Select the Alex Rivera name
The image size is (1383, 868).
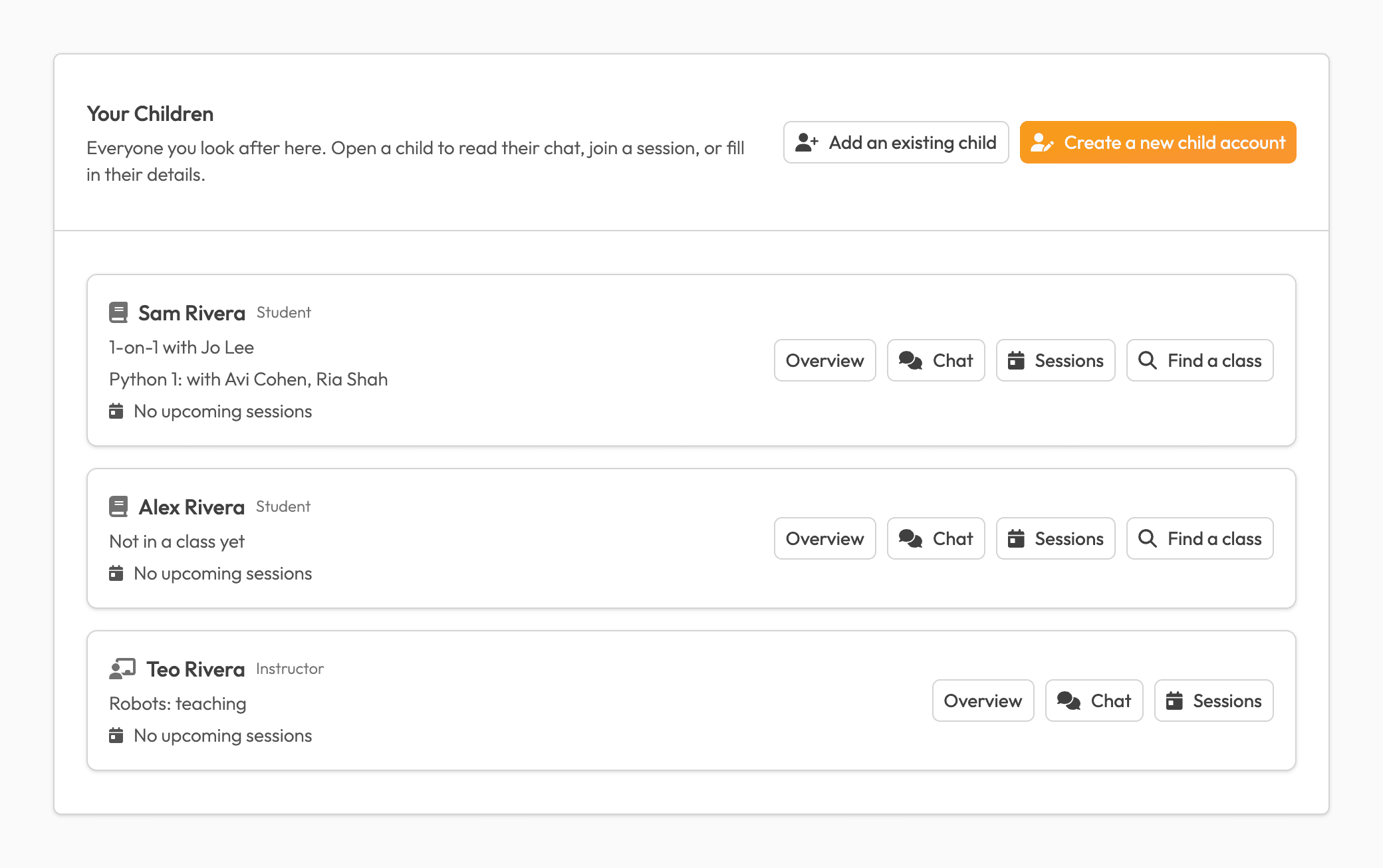(191, 506)
